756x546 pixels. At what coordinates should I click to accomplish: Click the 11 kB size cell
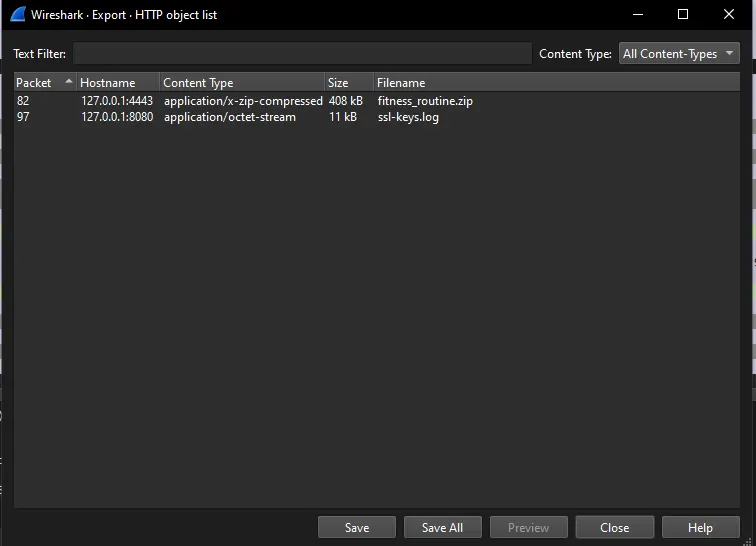(343, 117)
